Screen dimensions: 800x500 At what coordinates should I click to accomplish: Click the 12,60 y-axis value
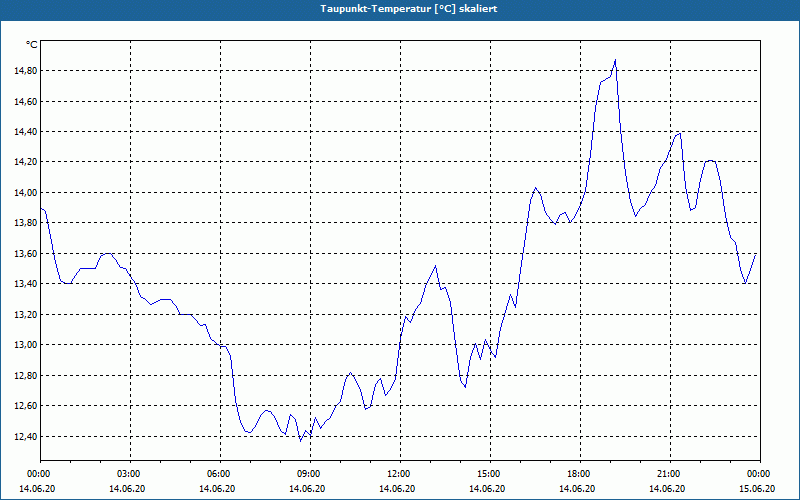(x=26, y=406)
